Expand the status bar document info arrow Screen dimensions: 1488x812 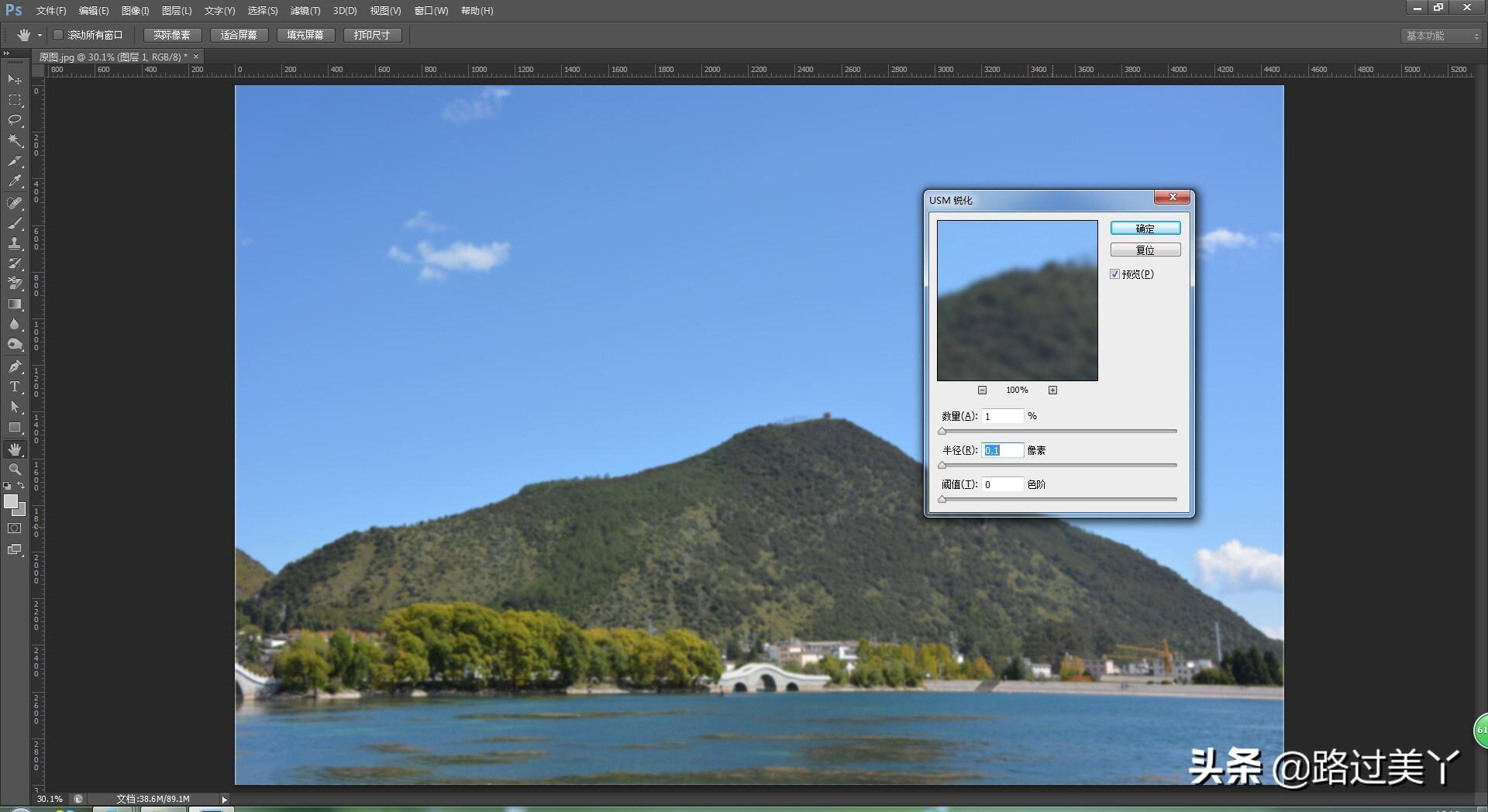(x=224, y=799)
